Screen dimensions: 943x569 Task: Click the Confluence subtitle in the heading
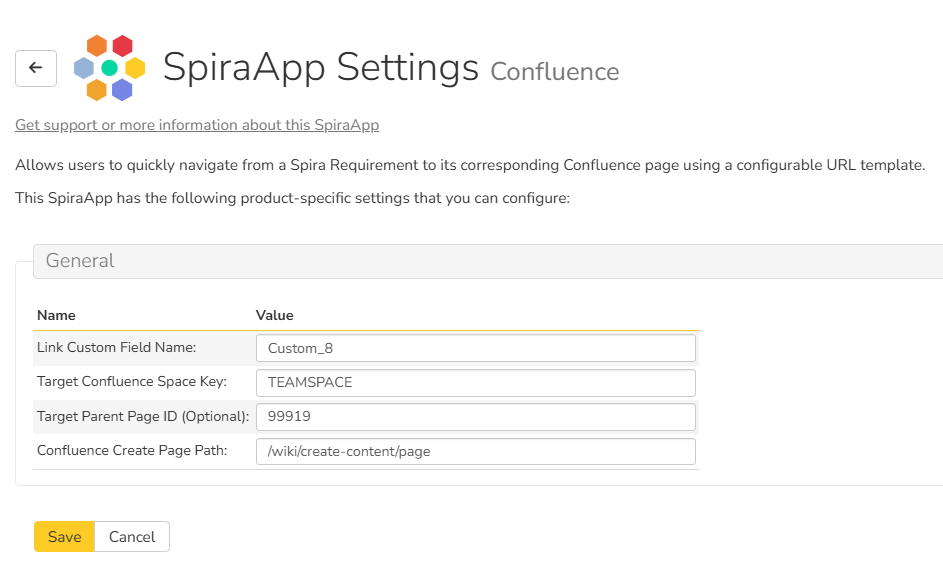[x=555, y=72]
